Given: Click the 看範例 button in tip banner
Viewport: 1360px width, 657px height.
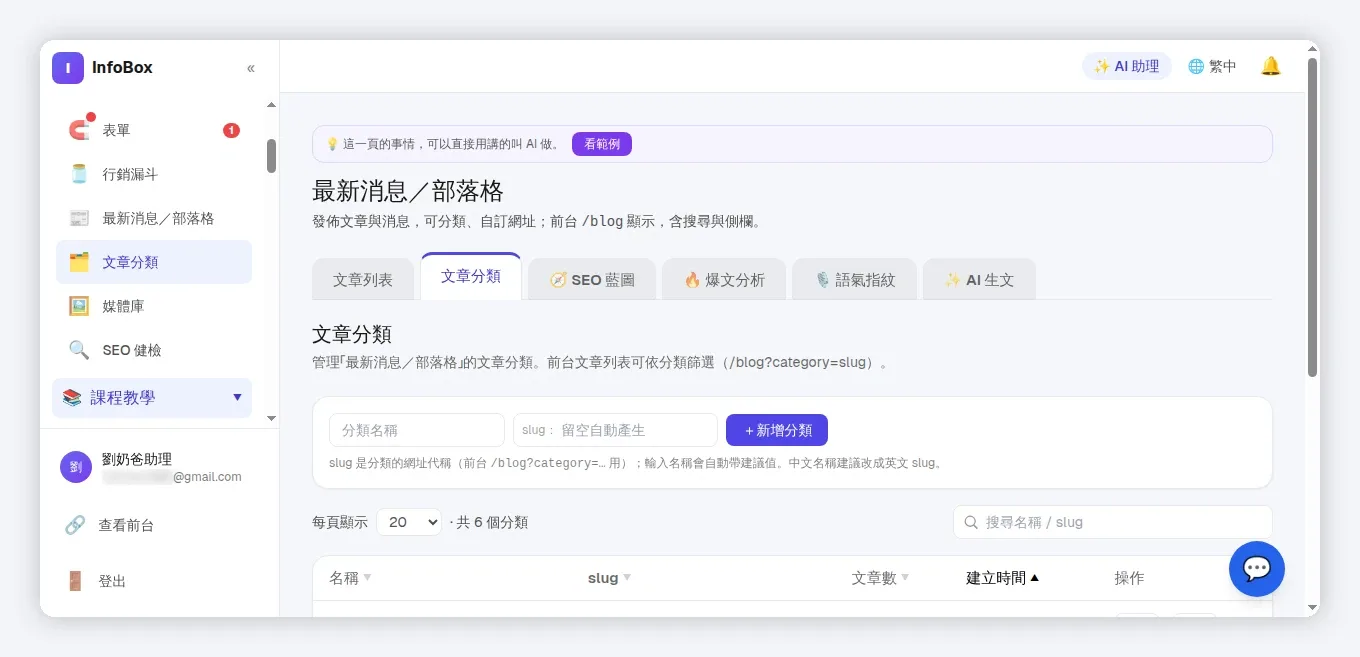Looking at the screenshot, I should tap(602, 144).
